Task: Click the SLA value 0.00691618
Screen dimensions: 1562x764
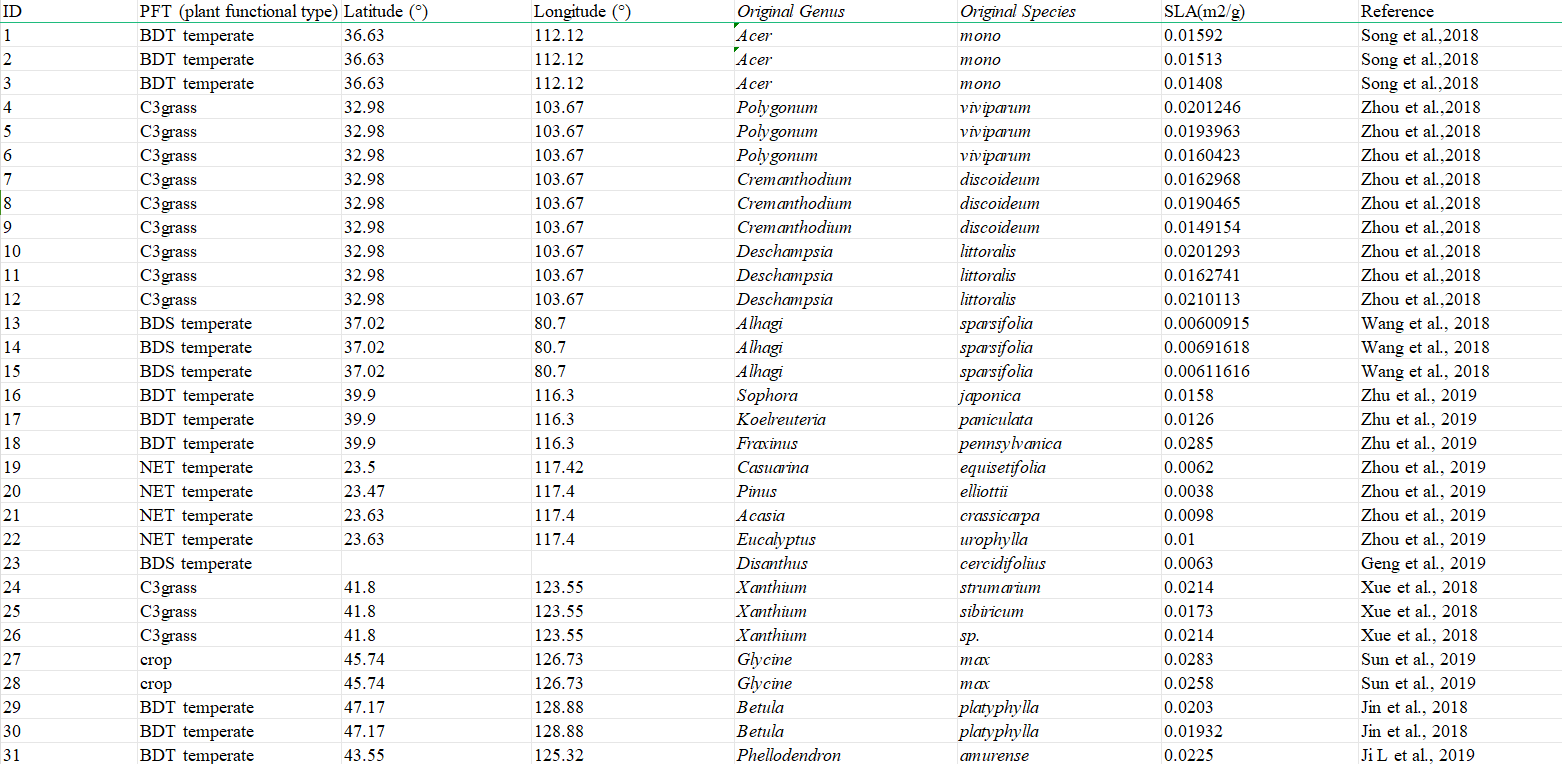Action: (x=1206, y=348)
